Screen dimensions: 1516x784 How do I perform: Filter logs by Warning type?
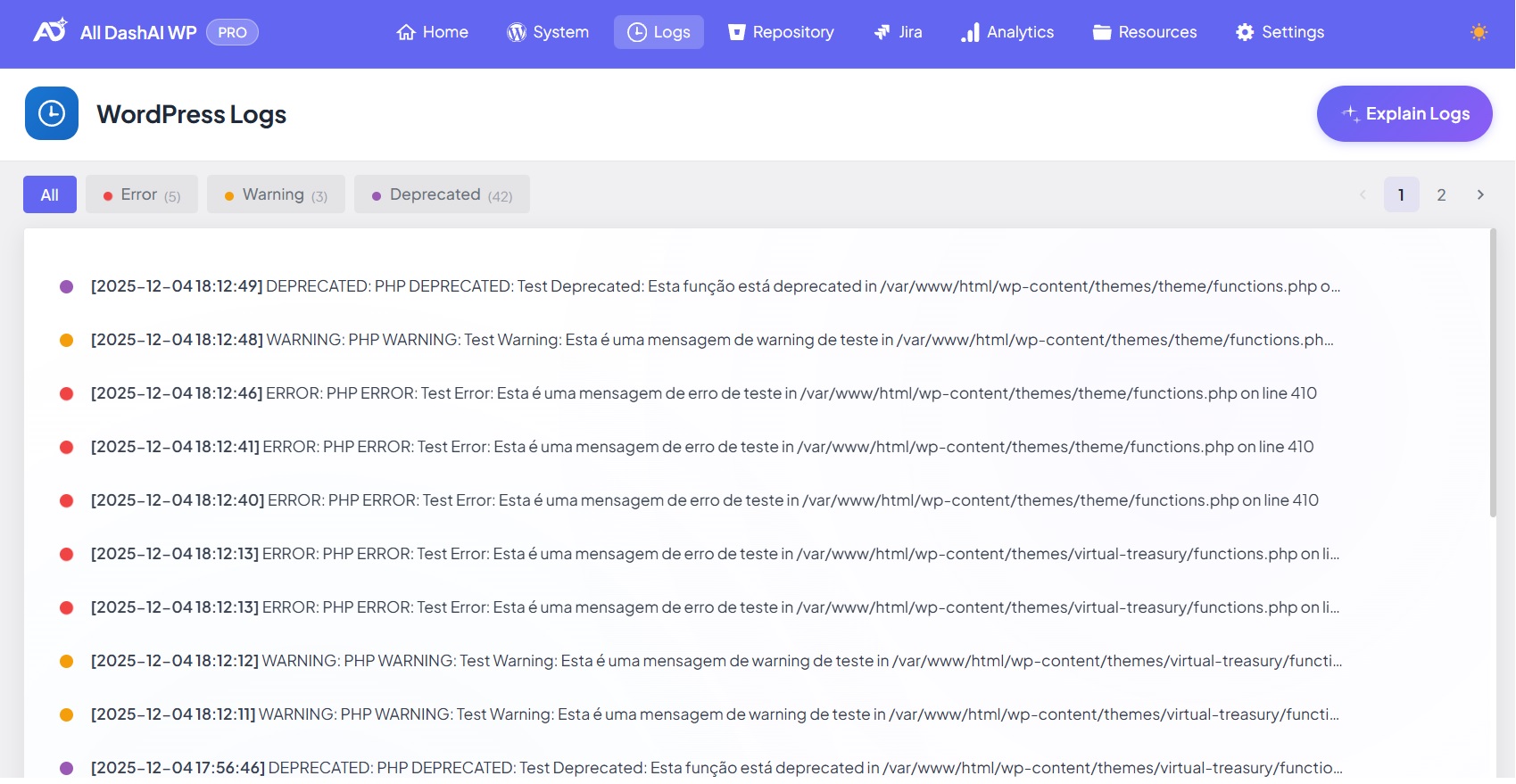pyautogui.click(x=276, y=194)
